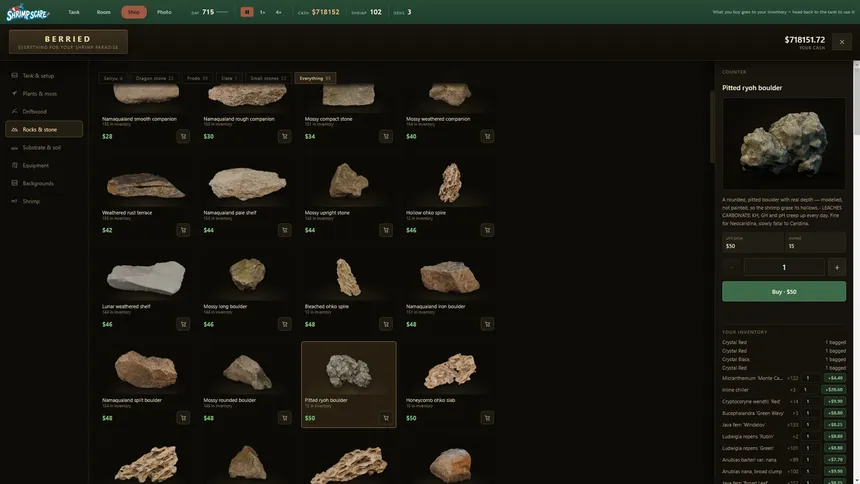This screenshot has width=860, height=484.
Task: Add Honeycomb ohko slab to cart
Action: (487, 418)
